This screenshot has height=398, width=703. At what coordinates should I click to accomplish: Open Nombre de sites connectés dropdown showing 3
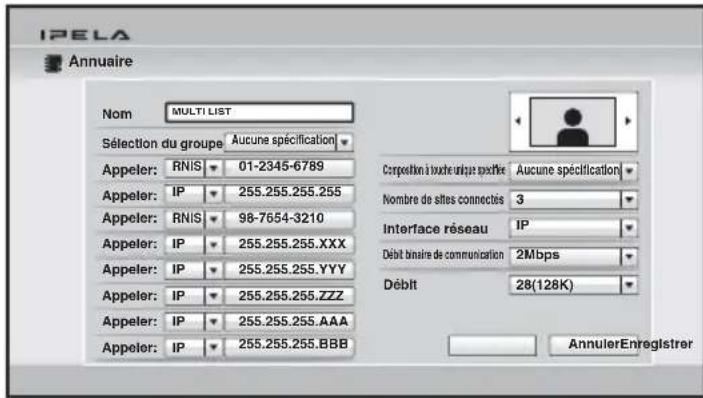[x=573, y=200]
